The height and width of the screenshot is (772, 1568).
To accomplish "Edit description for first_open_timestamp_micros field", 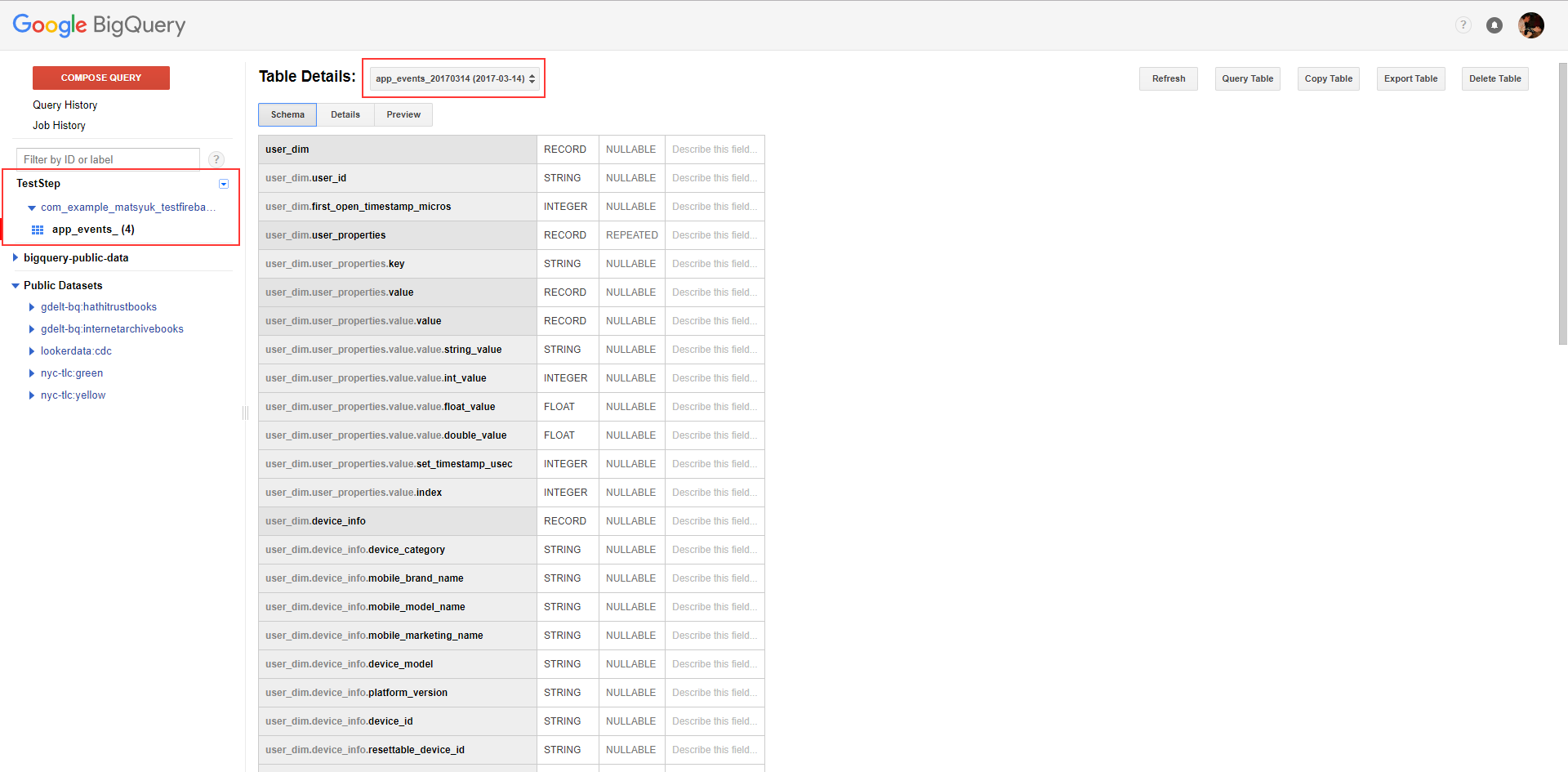I will click(x=715, y=207).
